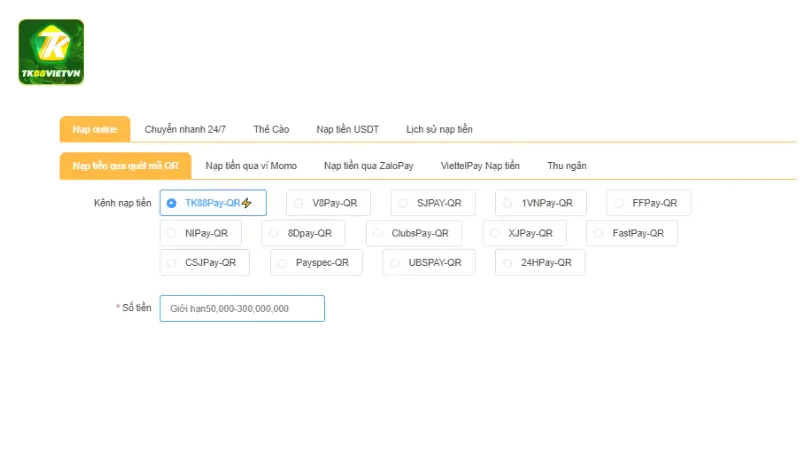Select CSJPay-QR channel
This screenshot has height=450, width=800.
pos(205,263)
